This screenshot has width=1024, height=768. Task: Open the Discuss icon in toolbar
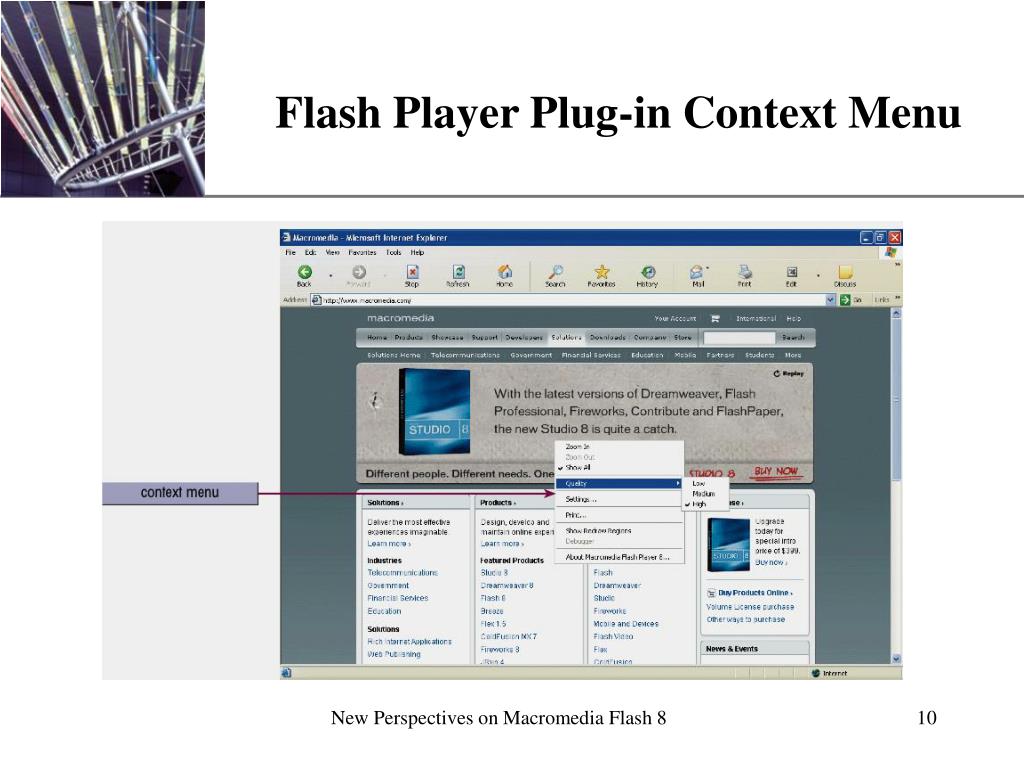tap(845, 272)
